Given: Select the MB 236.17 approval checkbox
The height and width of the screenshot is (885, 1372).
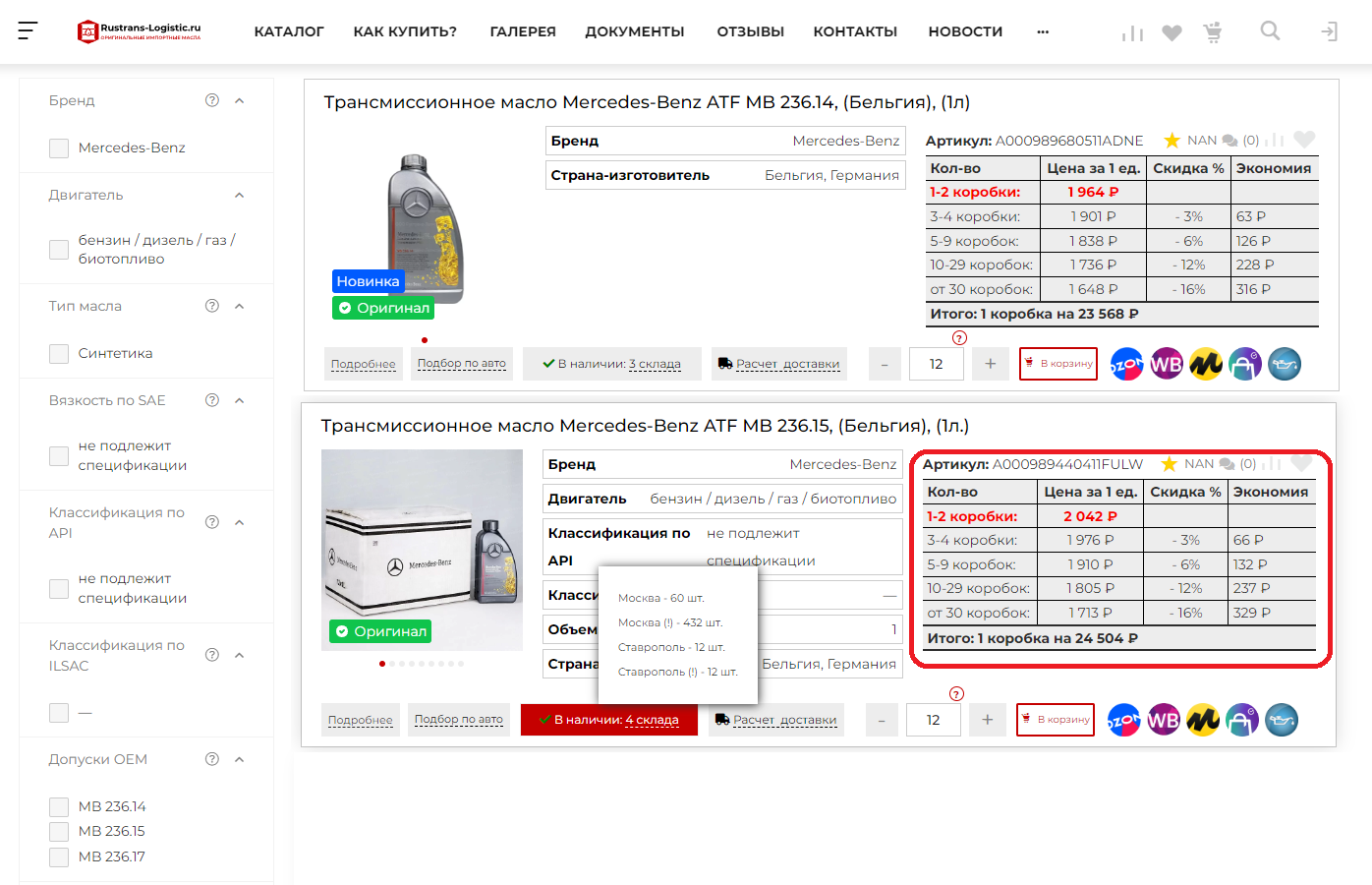Looking at the screenshot, I should point(59,857).
